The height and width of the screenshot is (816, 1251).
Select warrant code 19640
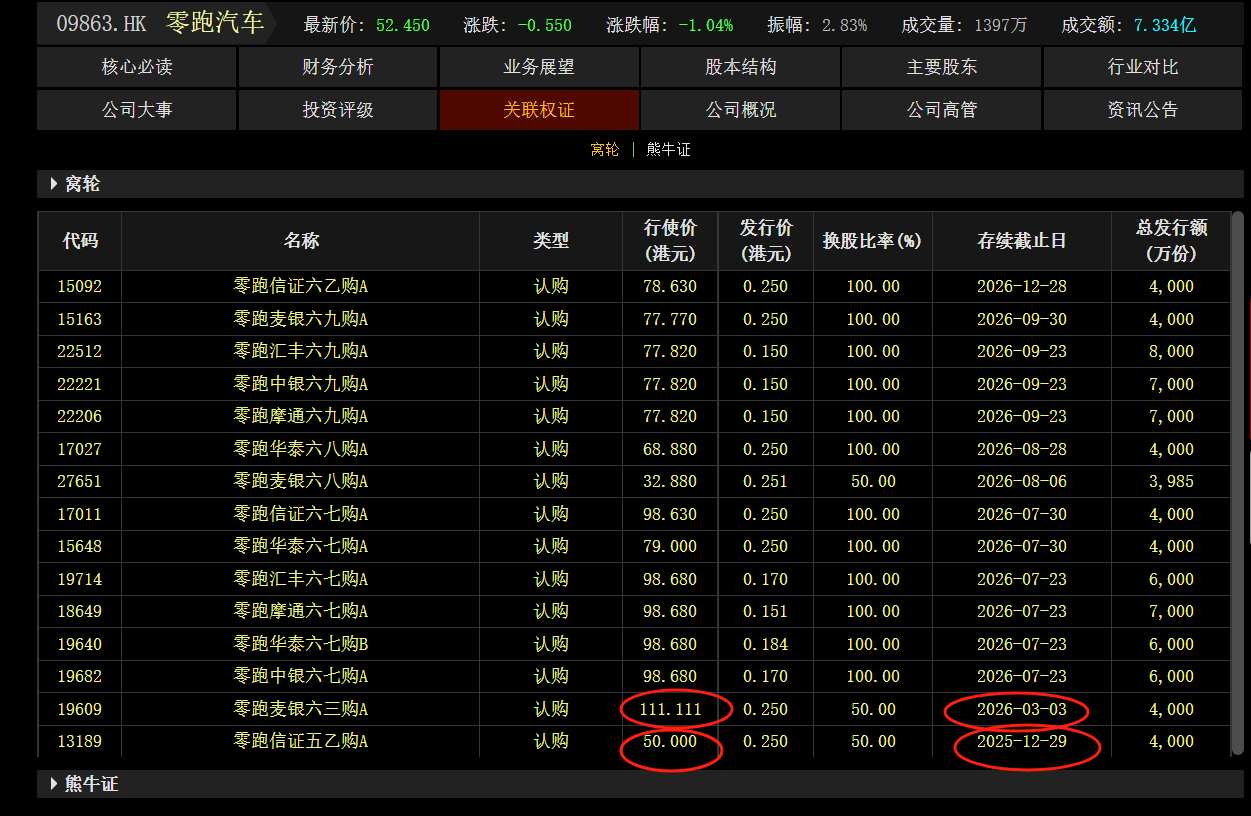(80, 644)
